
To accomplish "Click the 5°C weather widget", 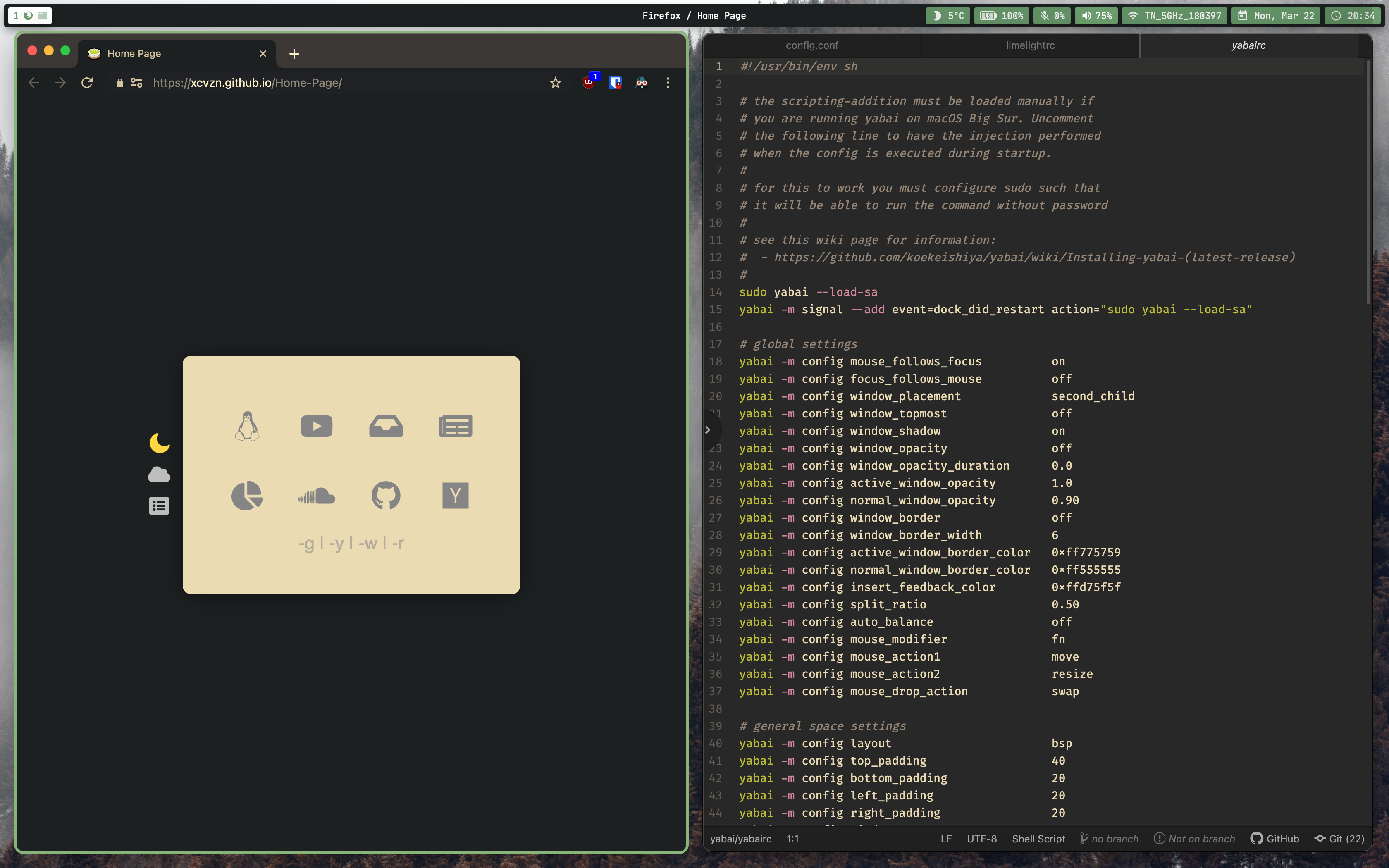I will click(x=947, y=16).
